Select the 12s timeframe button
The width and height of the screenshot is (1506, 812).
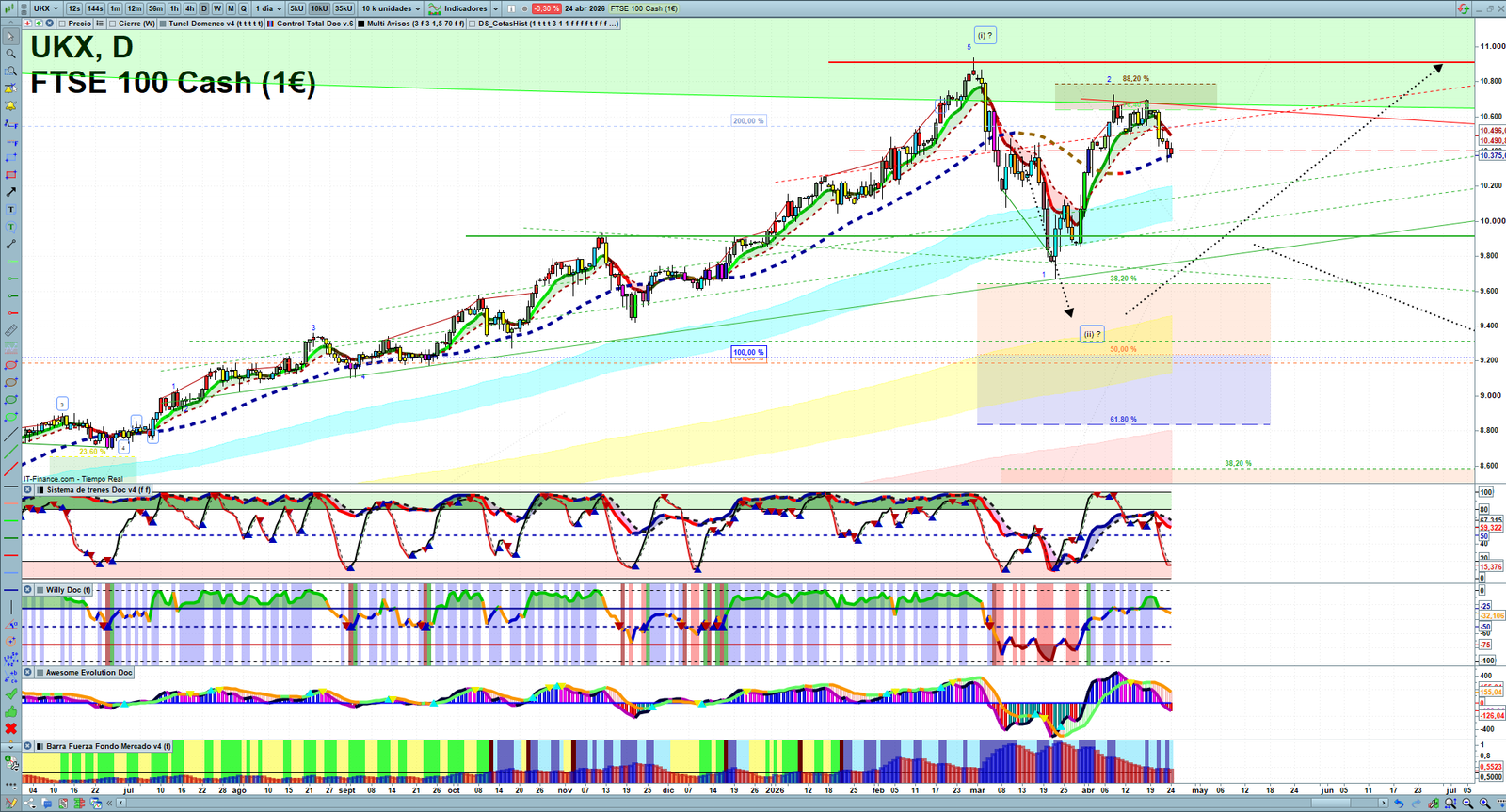[74, 8]
